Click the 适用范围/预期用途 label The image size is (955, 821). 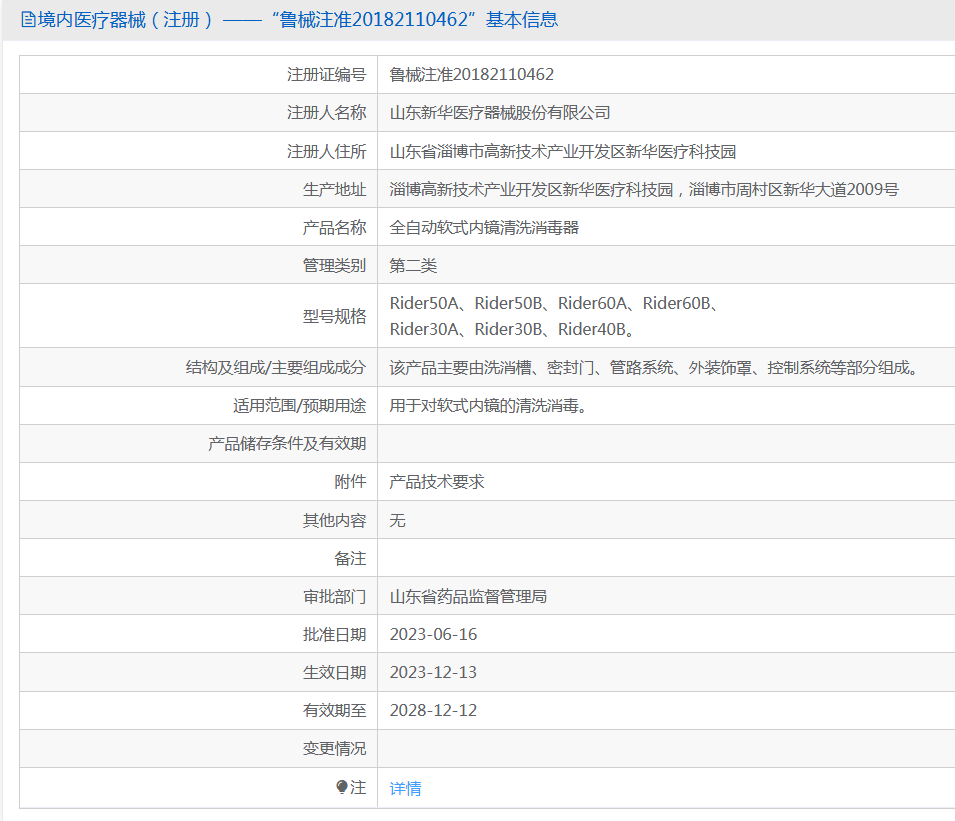point(300,405)
